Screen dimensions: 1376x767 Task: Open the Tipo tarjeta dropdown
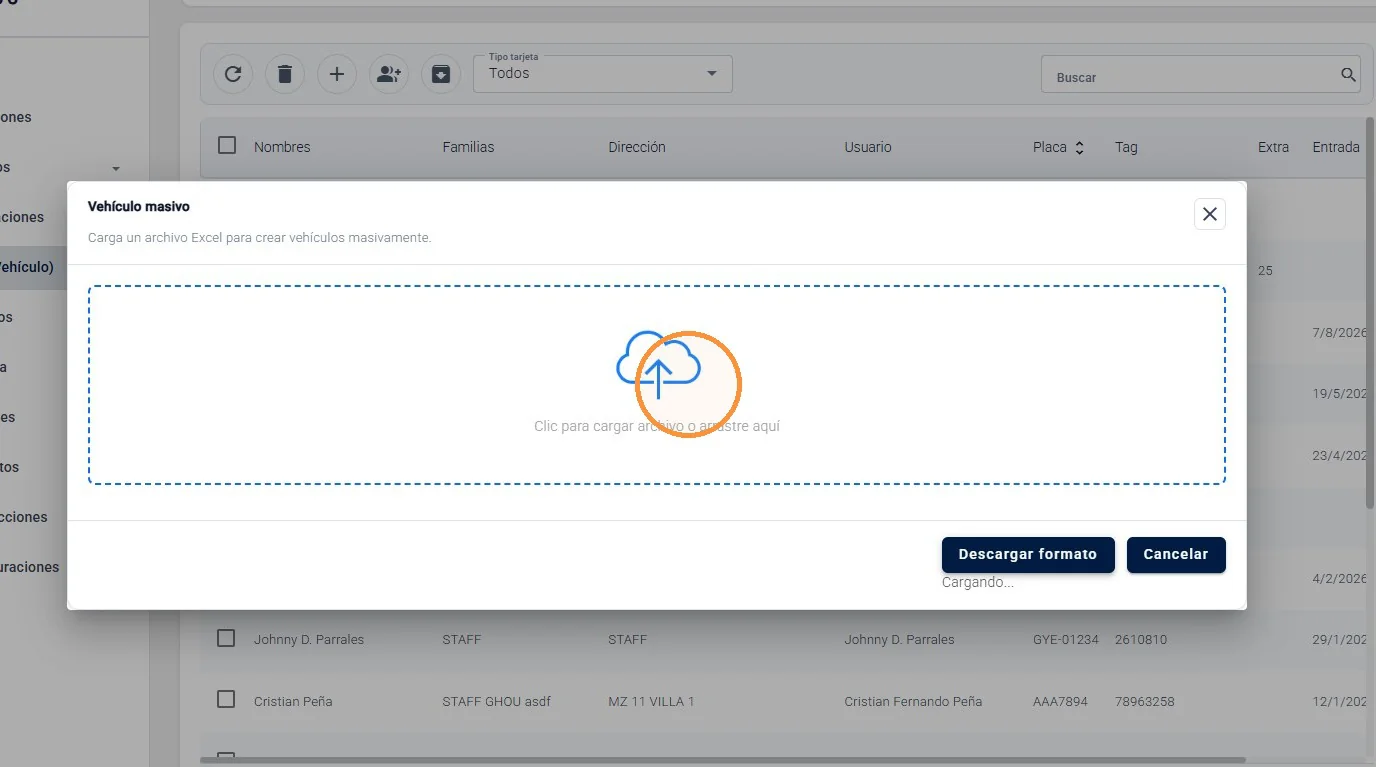pos(603,74)
